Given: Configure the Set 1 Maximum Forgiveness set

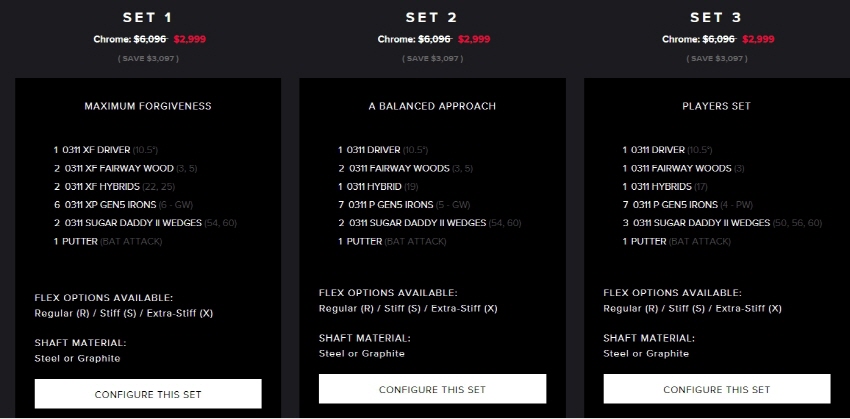Looking at the screenshot, I should click(148, 394).
